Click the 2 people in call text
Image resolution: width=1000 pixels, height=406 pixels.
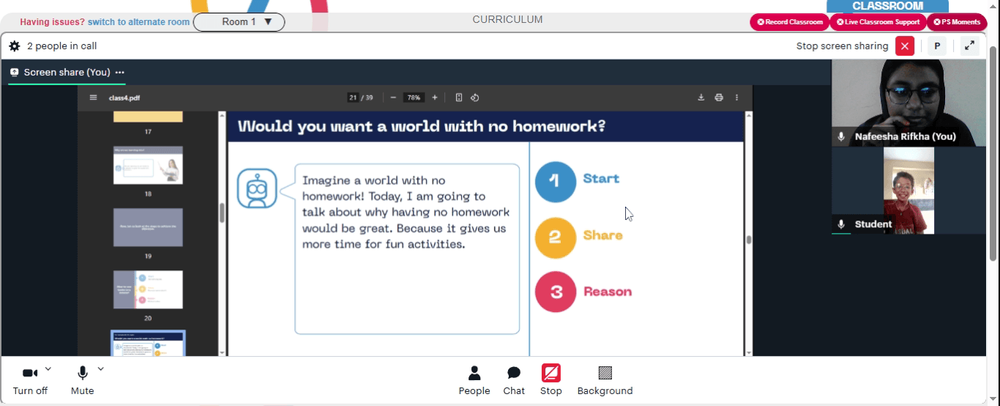[62, 46]
